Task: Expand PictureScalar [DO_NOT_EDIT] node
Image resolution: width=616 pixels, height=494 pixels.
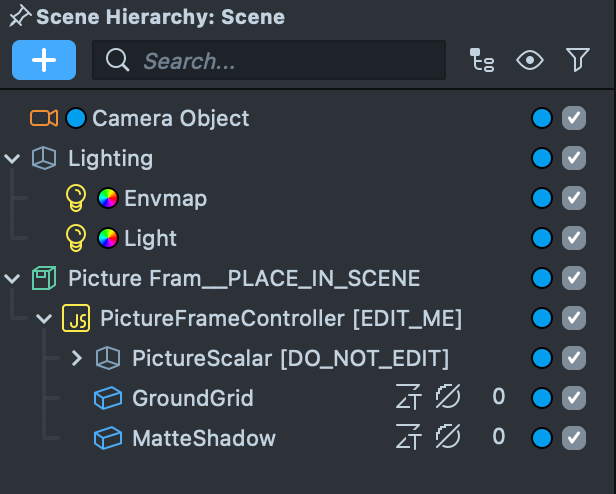Action: [77, 358]
